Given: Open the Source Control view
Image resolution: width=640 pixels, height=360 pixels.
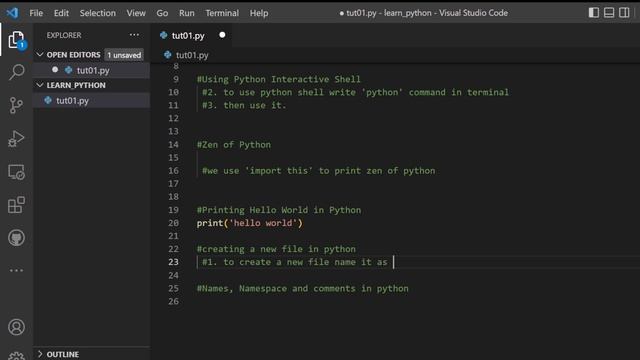Looking at the screenshot, I should click(16, 105).
